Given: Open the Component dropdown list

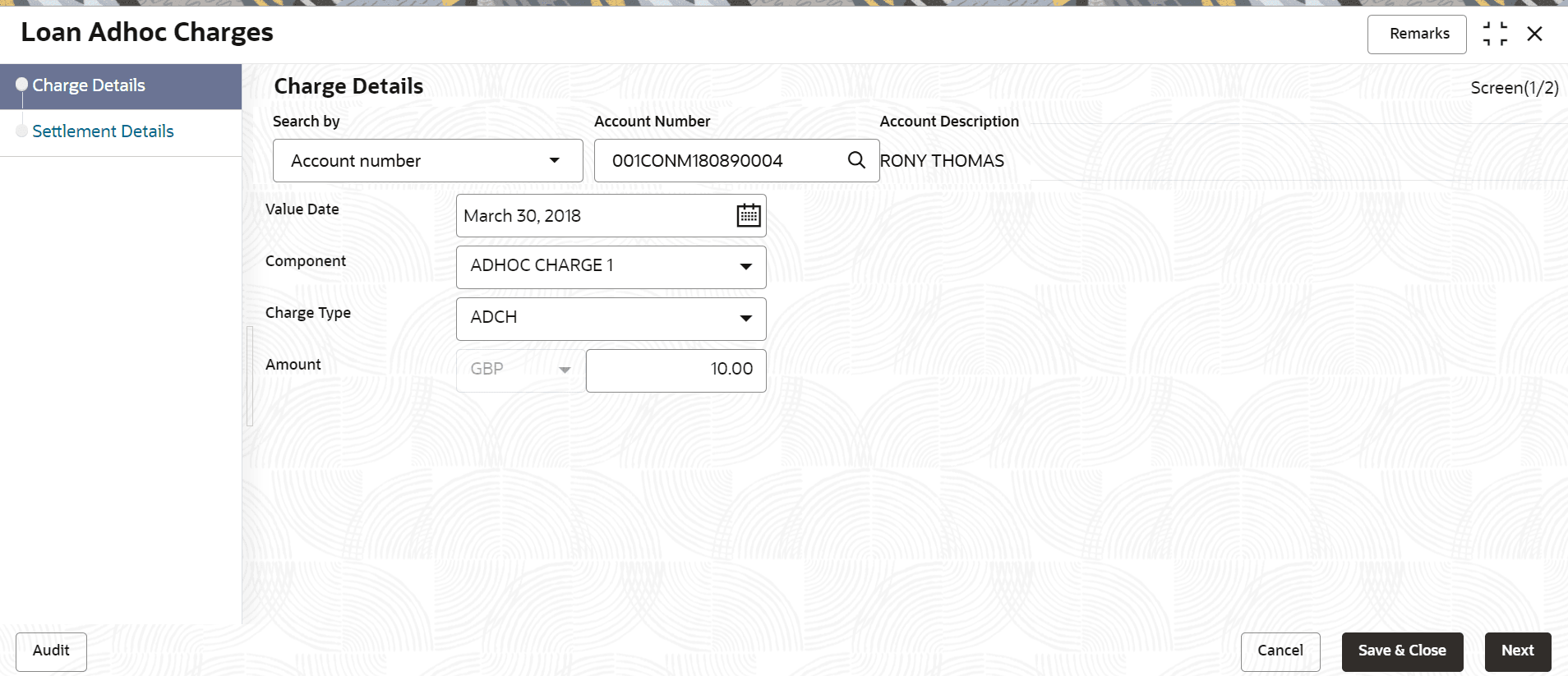Looking at the screenshot, I should 745,266.
